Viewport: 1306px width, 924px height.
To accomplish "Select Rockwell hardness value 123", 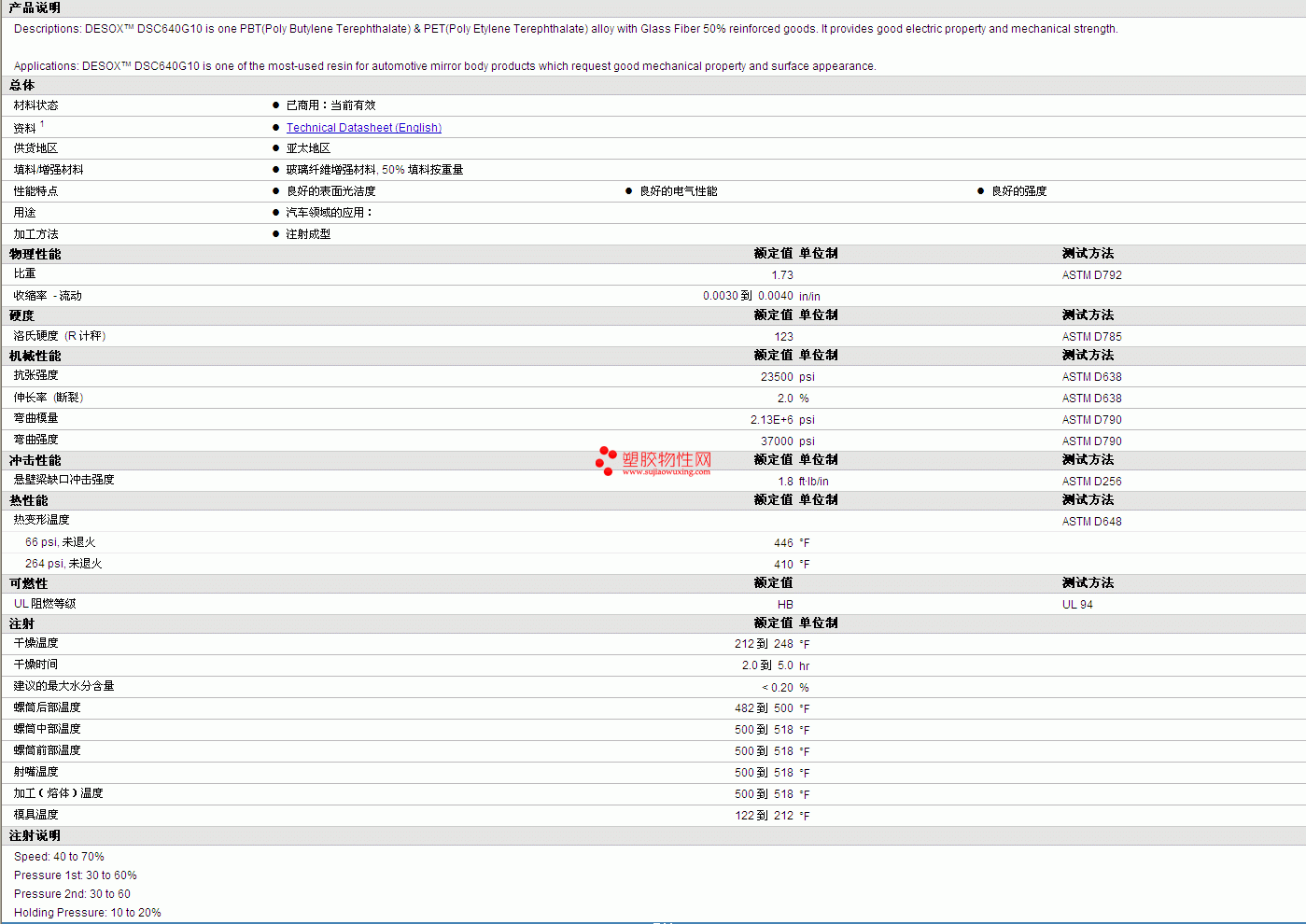I will click(783, 337).
